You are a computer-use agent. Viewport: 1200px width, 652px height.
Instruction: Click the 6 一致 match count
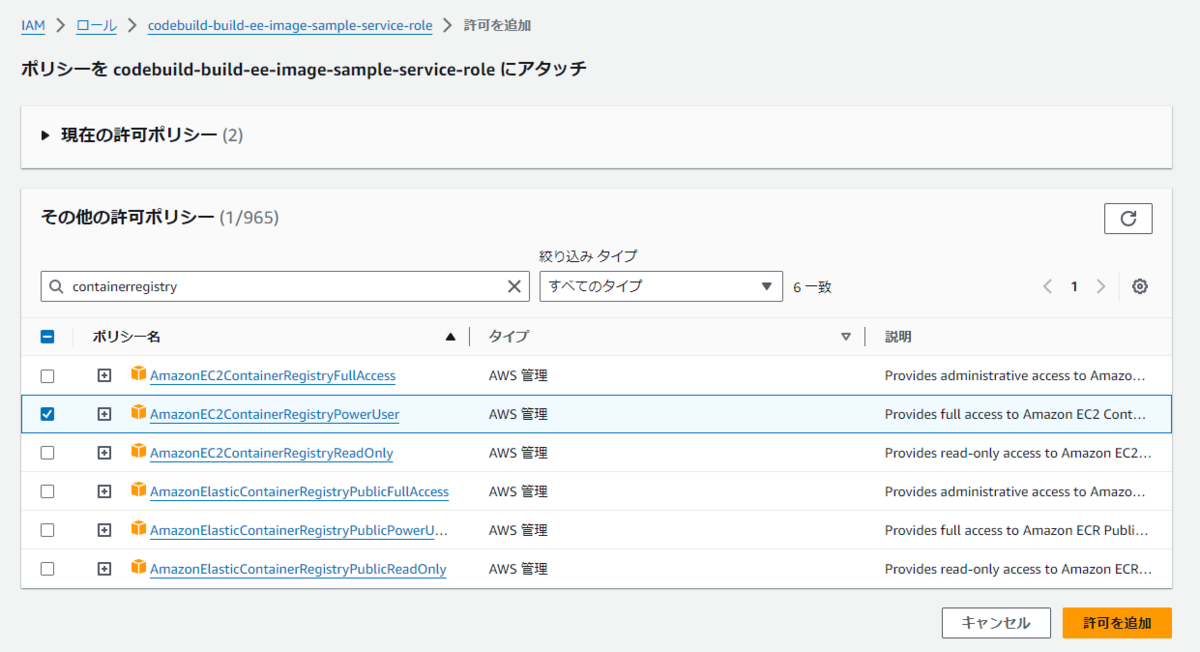tap(813, 287)
